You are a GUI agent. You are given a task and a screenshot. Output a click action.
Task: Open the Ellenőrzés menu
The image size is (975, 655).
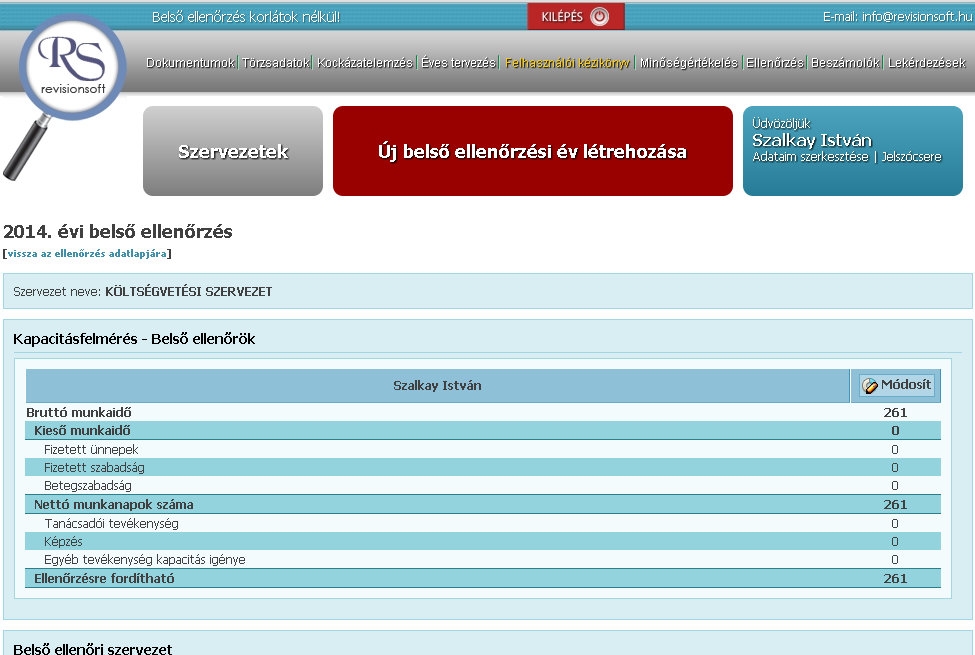[775, 63]
